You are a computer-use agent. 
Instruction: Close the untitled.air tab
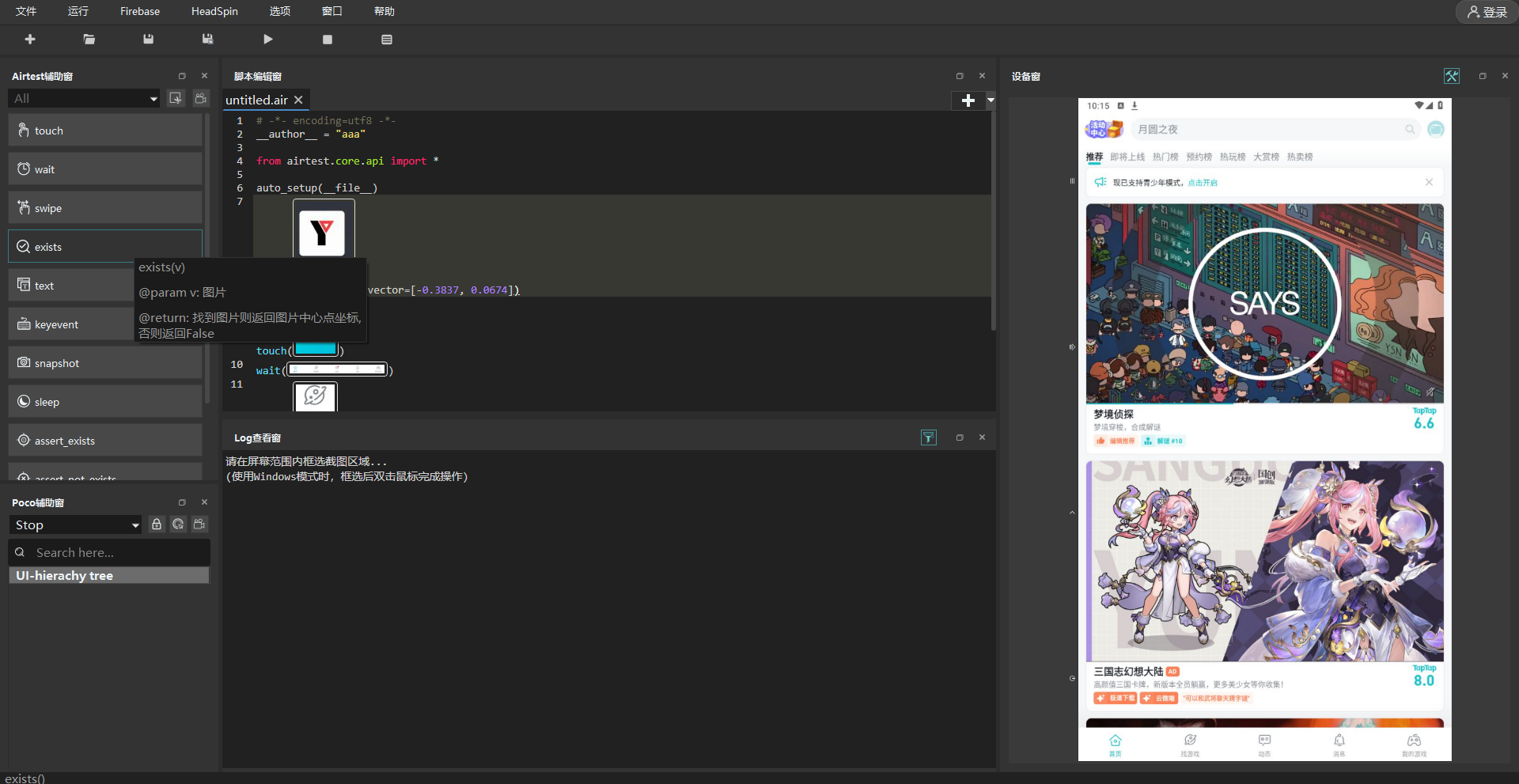point(298,100)
